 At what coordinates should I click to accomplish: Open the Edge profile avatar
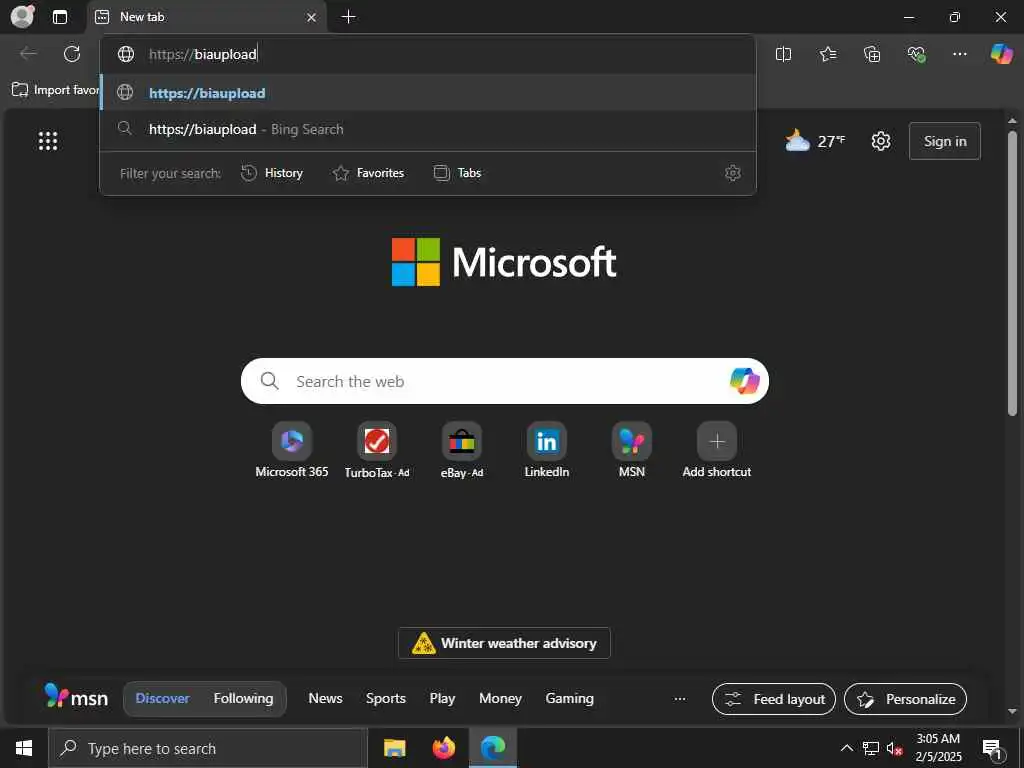point(22,16)
